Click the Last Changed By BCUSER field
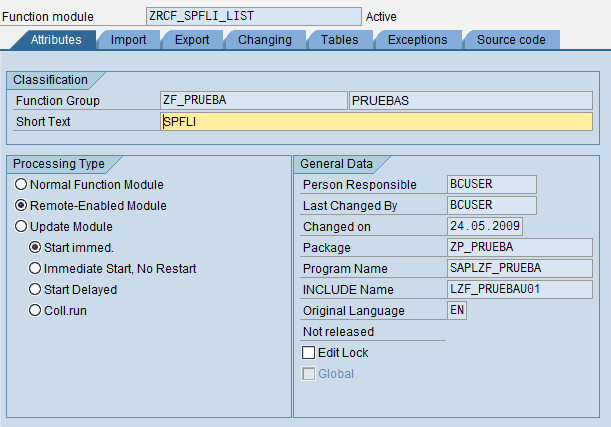This screenshot has width=611, height=427. pos(492,205)
